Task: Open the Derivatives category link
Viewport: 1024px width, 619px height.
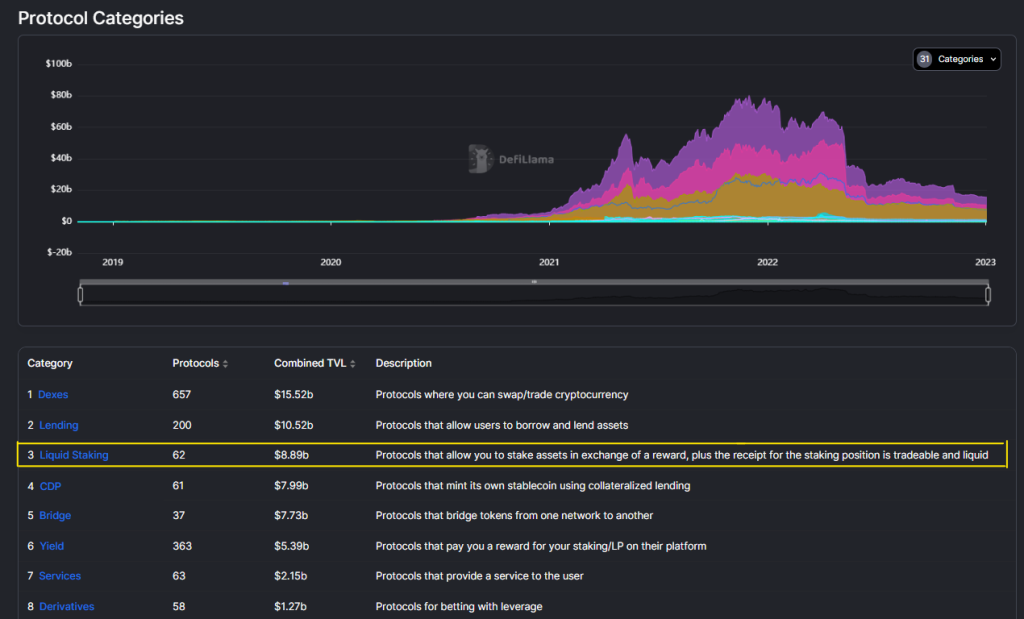Action: point(67,607)
